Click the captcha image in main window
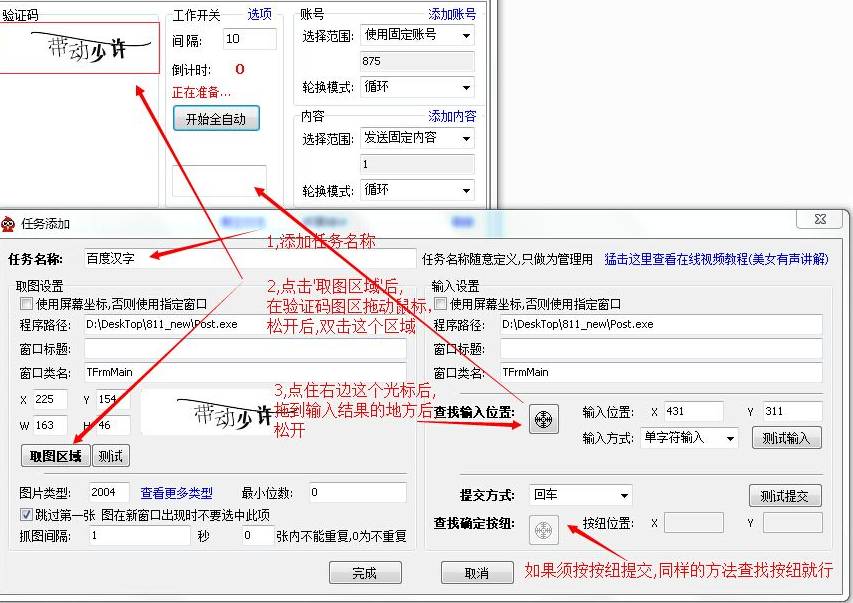This screenshot has height=603, width=853. [x=79, y=48]
